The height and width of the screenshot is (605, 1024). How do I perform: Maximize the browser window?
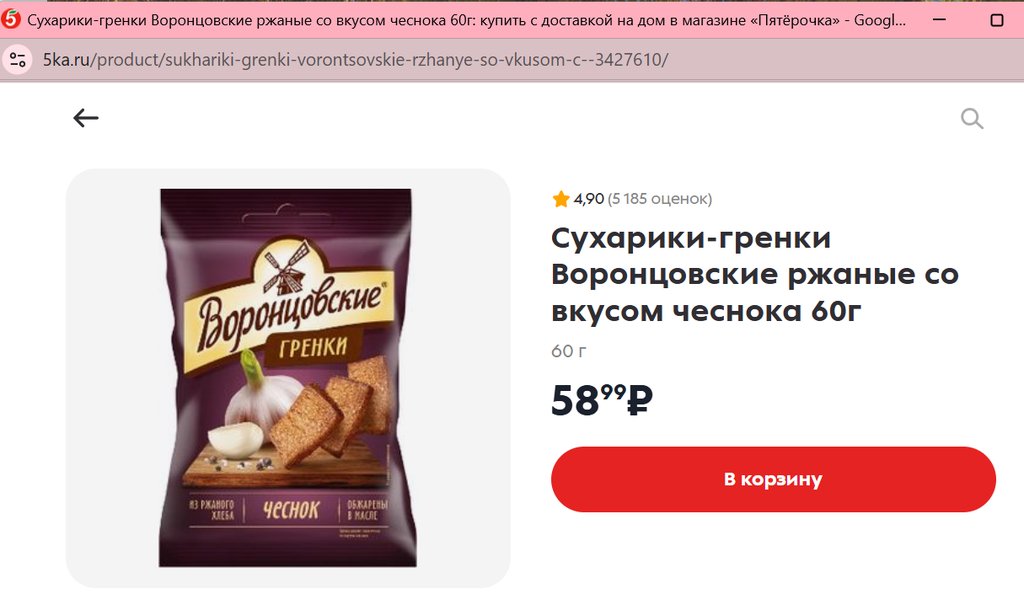(997, 20)
